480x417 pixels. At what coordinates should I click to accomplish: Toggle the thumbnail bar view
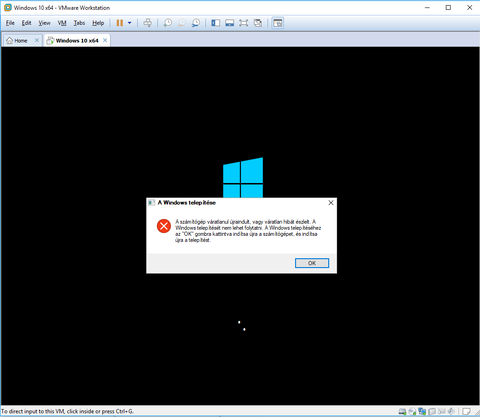(x=230, y=23)
